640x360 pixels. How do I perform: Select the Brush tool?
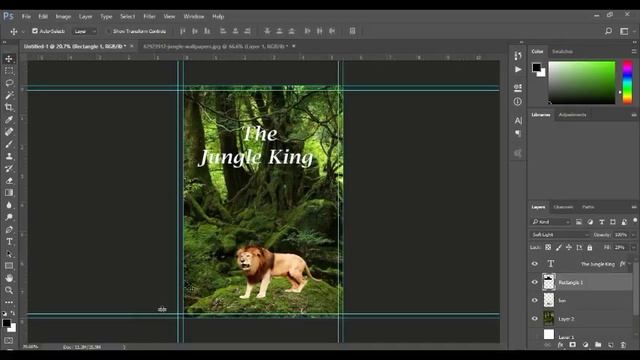click(x=9, y=144)
